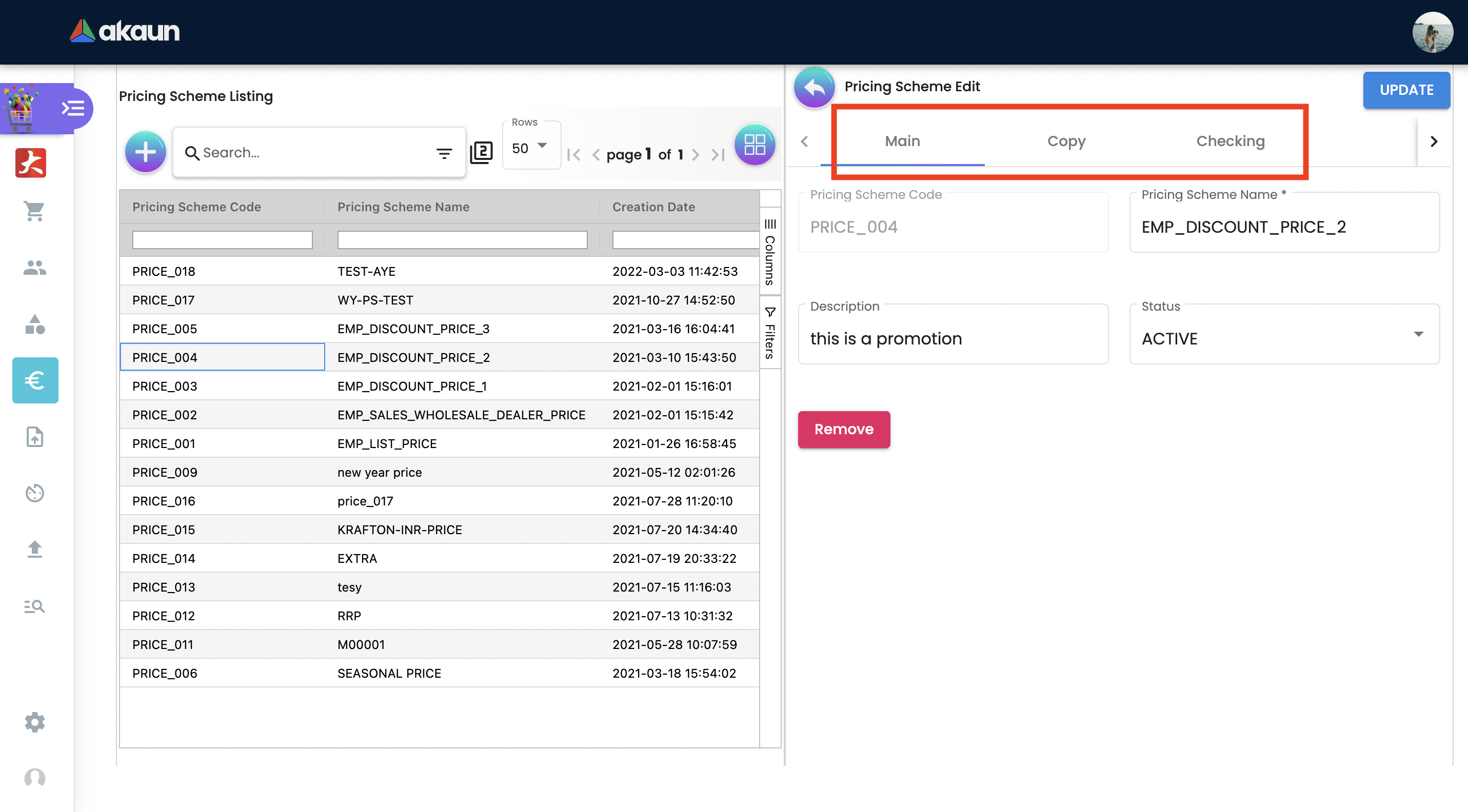Click the red Remove button
Screen dimensions: 1468x812
844,429
